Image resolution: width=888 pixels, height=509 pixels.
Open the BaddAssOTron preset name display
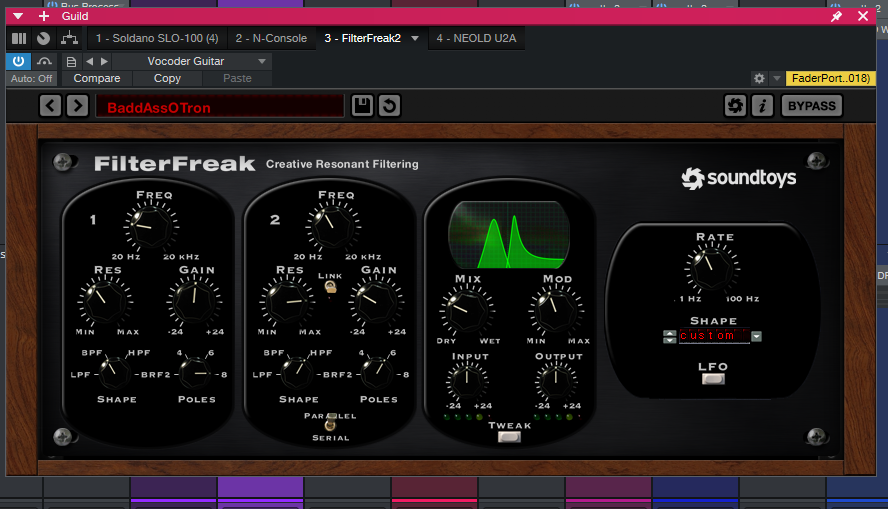pos(220,106)
